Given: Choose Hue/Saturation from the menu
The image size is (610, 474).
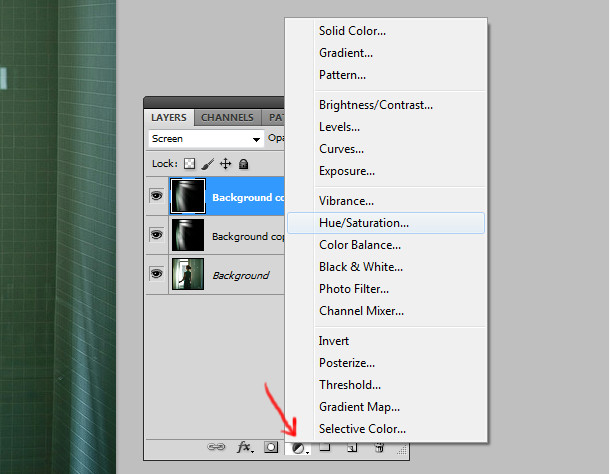Looking at the screenshot, I should click(364, 223).
